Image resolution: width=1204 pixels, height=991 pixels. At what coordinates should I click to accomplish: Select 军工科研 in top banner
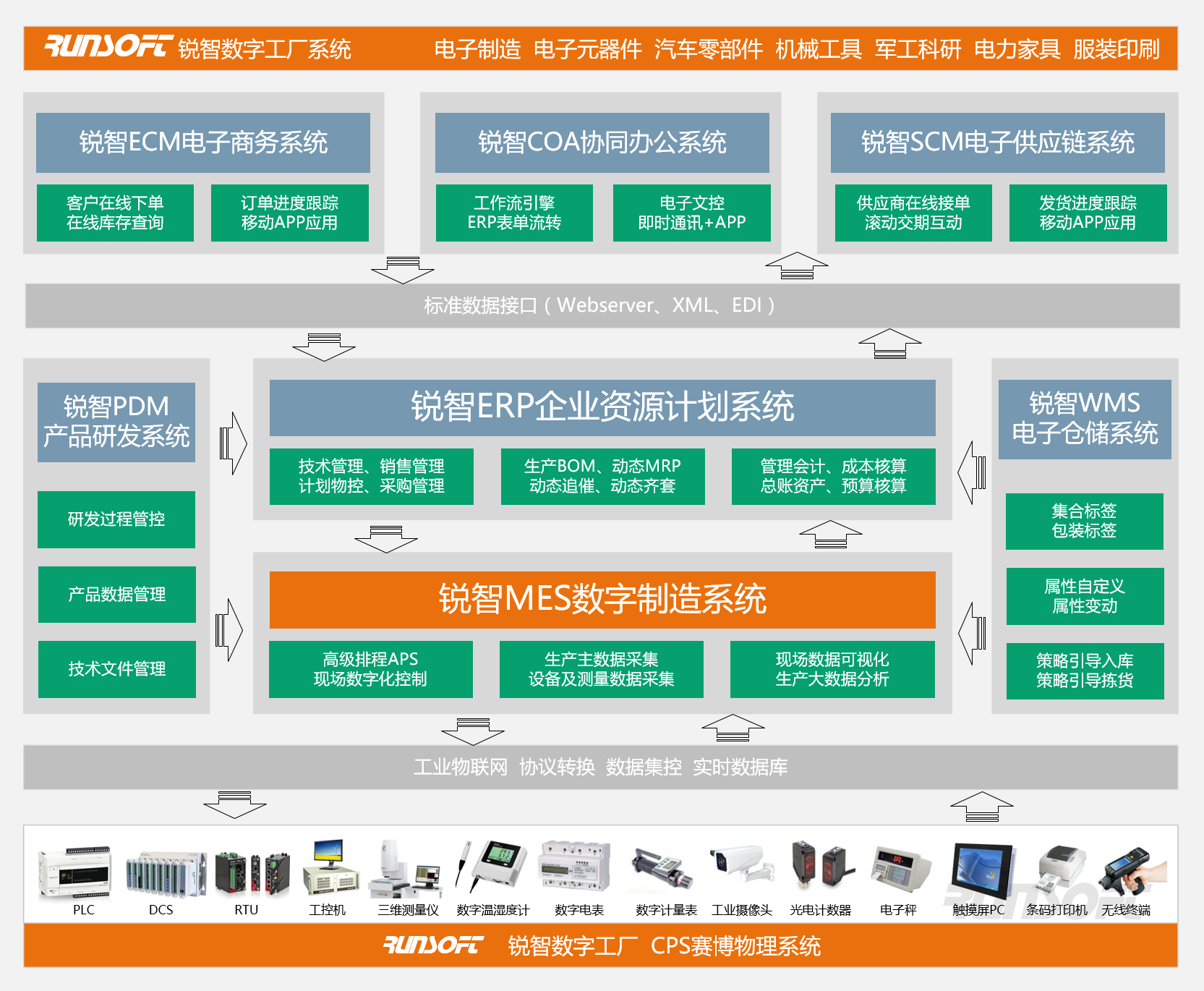(x=918, y=49)
